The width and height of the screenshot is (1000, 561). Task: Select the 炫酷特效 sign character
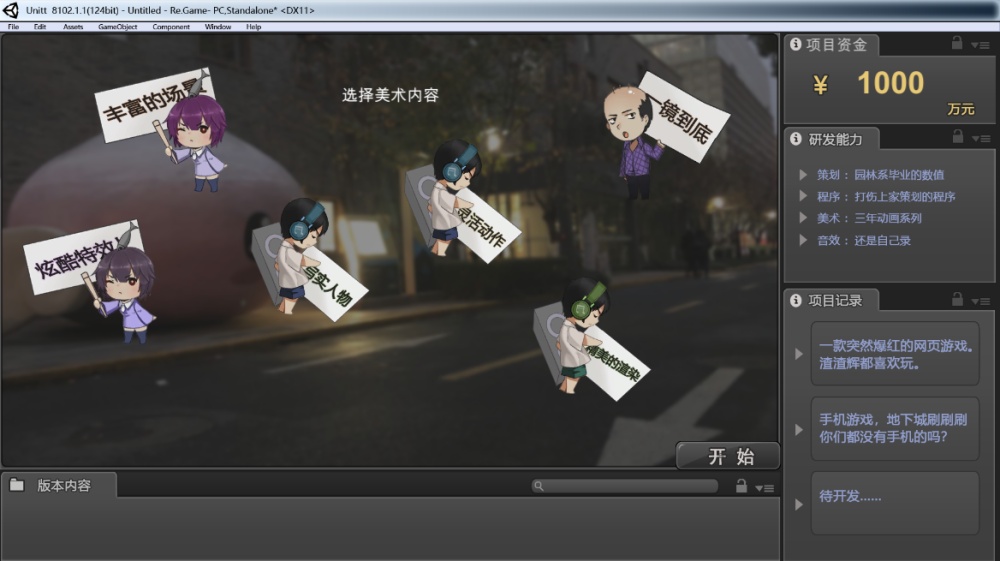click(92, 280)
